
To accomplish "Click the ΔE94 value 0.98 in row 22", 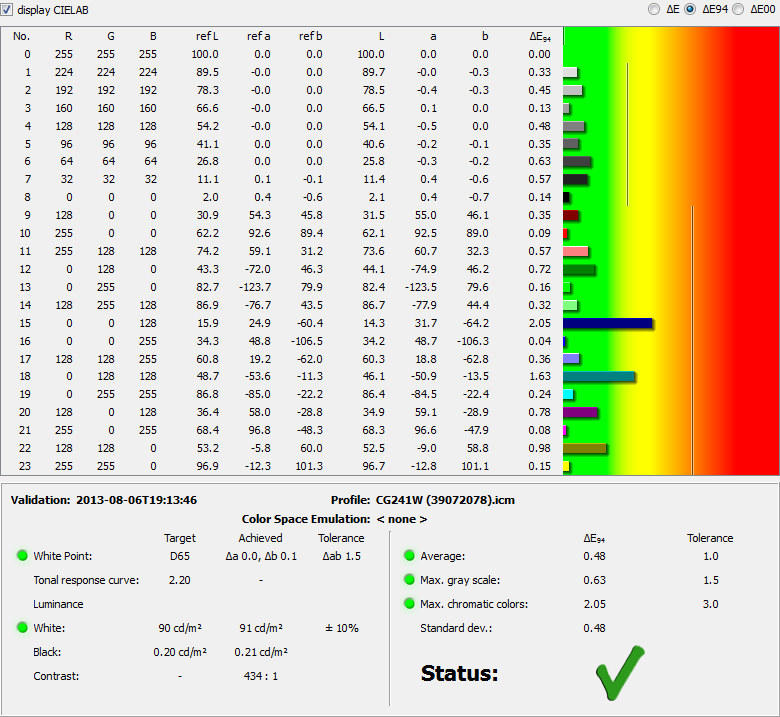I will (x=540, y=448).
